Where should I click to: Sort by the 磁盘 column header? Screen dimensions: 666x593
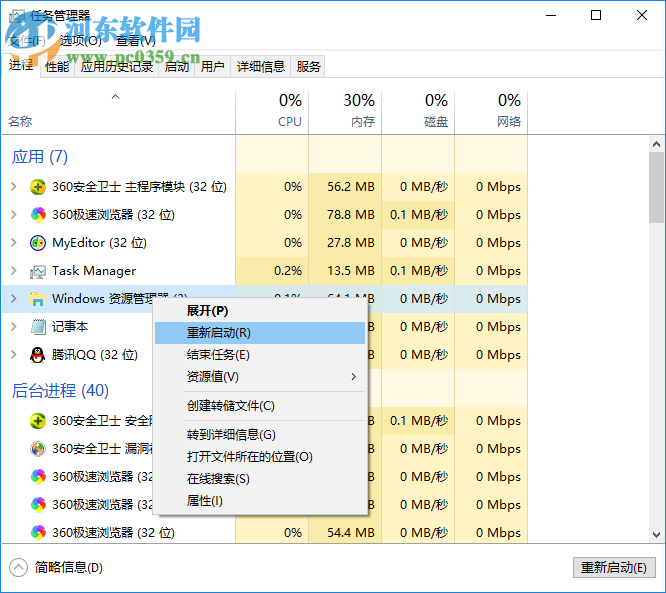[418, 112]
